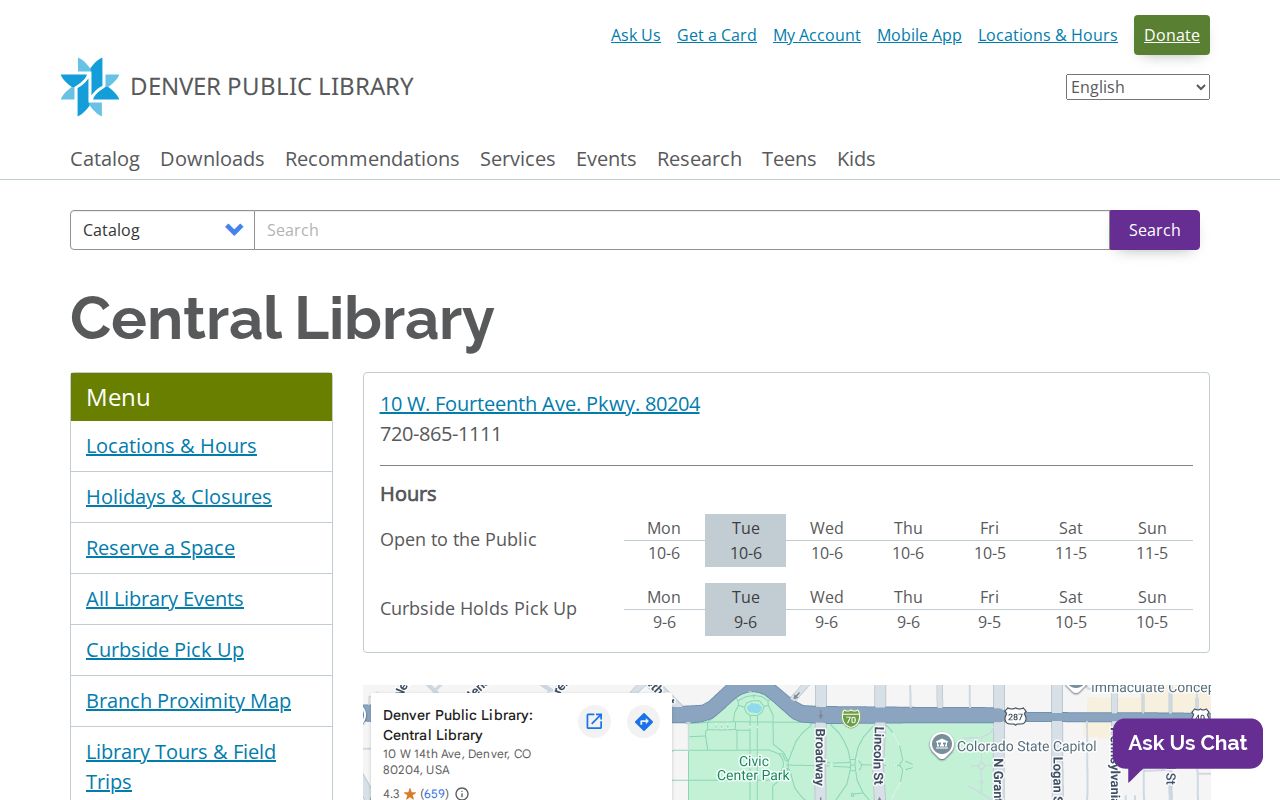The image size is (1280, 800).
Task: Go to the Kids section
Action: [x=856, y=159]
